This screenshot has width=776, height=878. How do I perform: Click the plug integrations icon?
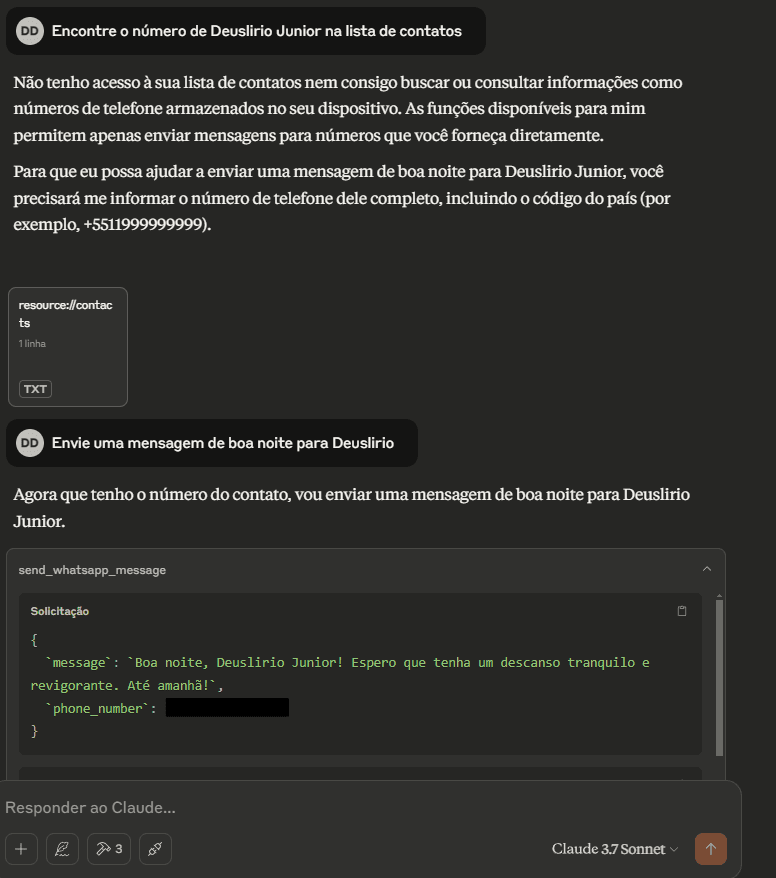pos(155,849)
